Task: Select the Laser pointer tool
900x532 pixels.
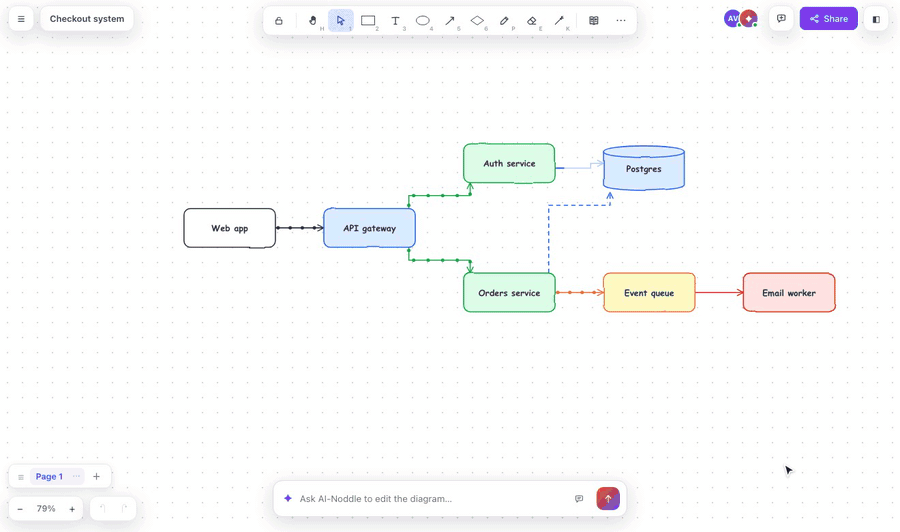Action: [x=560, y=21]
